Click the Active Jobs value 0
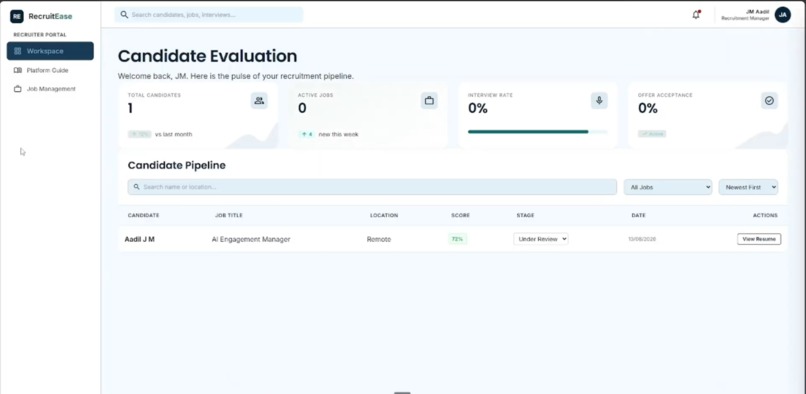The height and width of the screenshot is (394, 806). (x=302, y=109)
